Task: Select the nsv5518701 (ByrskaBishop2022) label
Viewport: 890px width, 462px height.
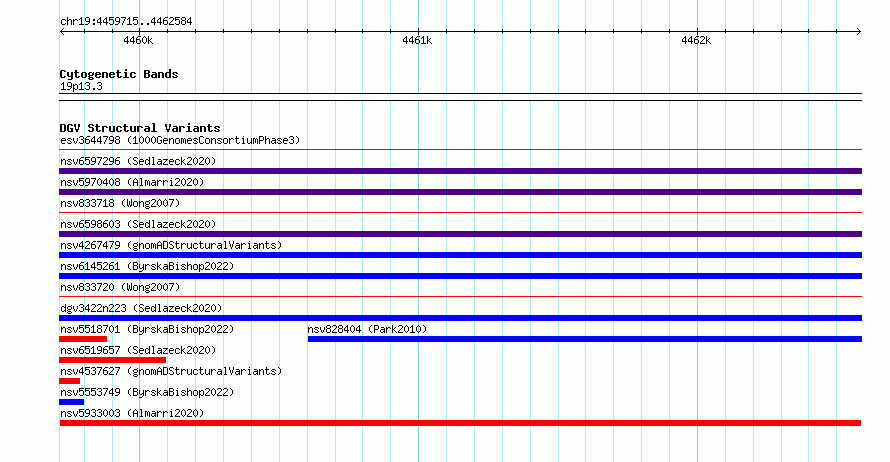Action: pos(147,329)
